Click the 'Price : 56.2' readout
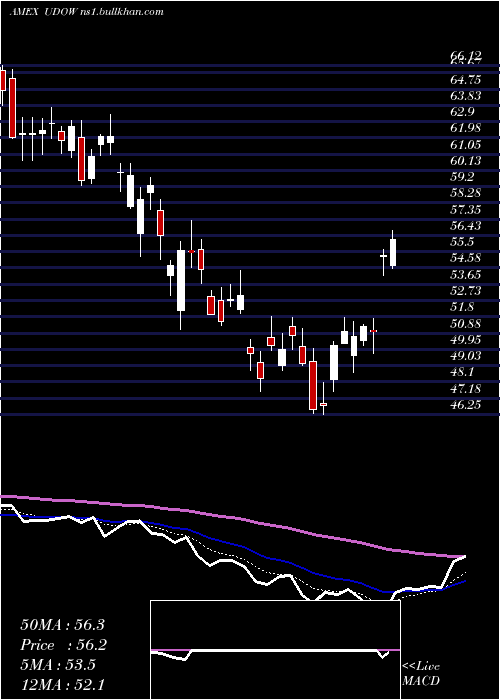The width and height of the screenshot is (500, 700). click(x=64, y=645)
